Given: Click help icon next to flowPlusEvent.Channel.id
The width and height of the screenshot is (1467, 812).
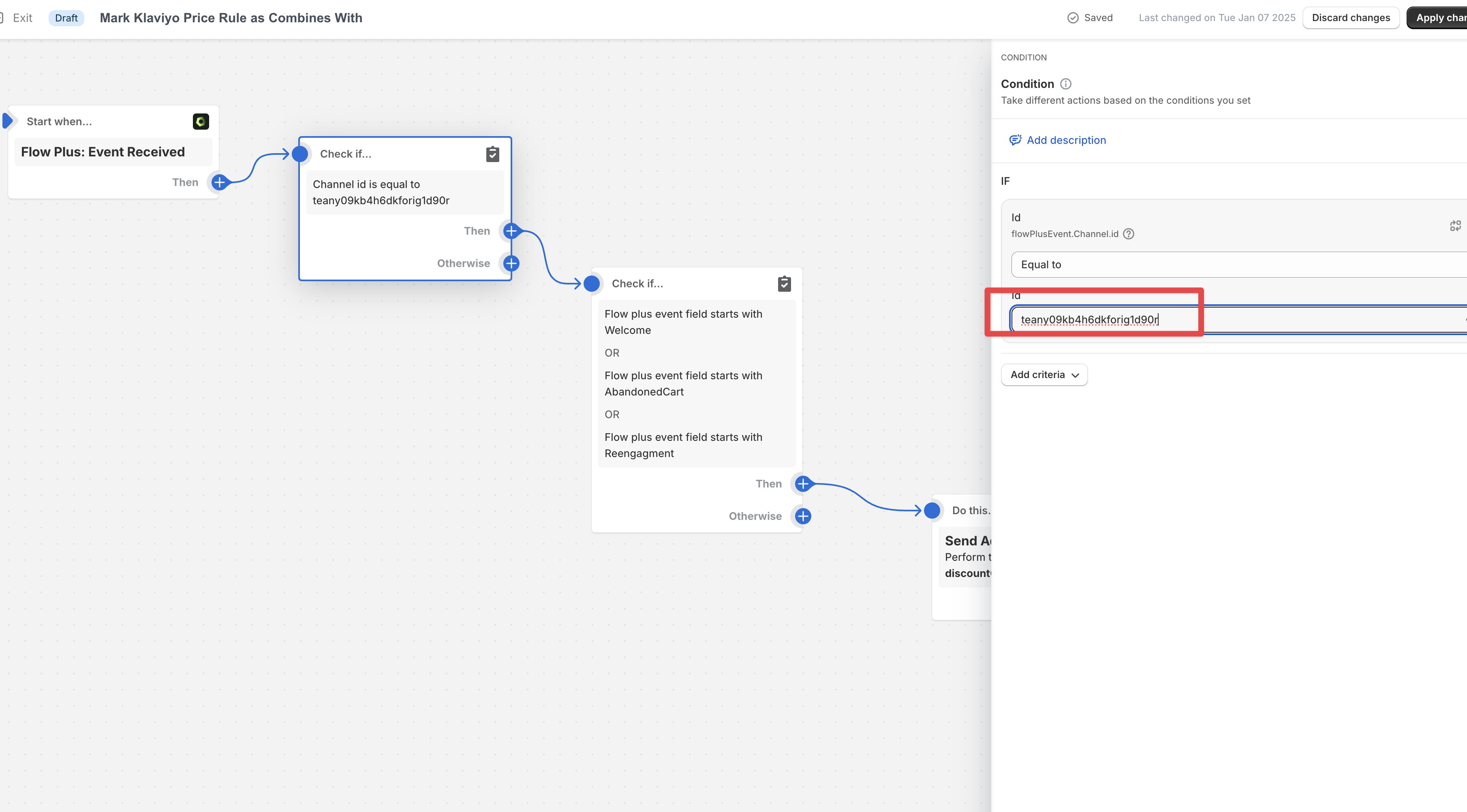Looking at the screenshot, I should coord(1128,234).
